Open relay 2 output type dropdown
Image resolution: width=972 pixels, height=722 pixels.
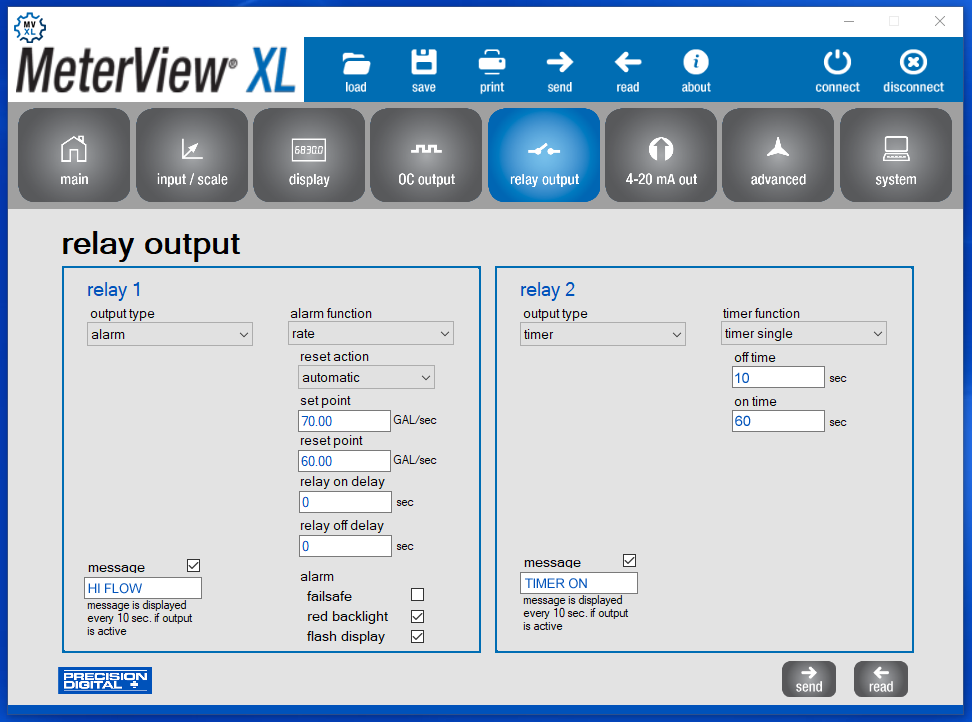[x=603, y=334]
